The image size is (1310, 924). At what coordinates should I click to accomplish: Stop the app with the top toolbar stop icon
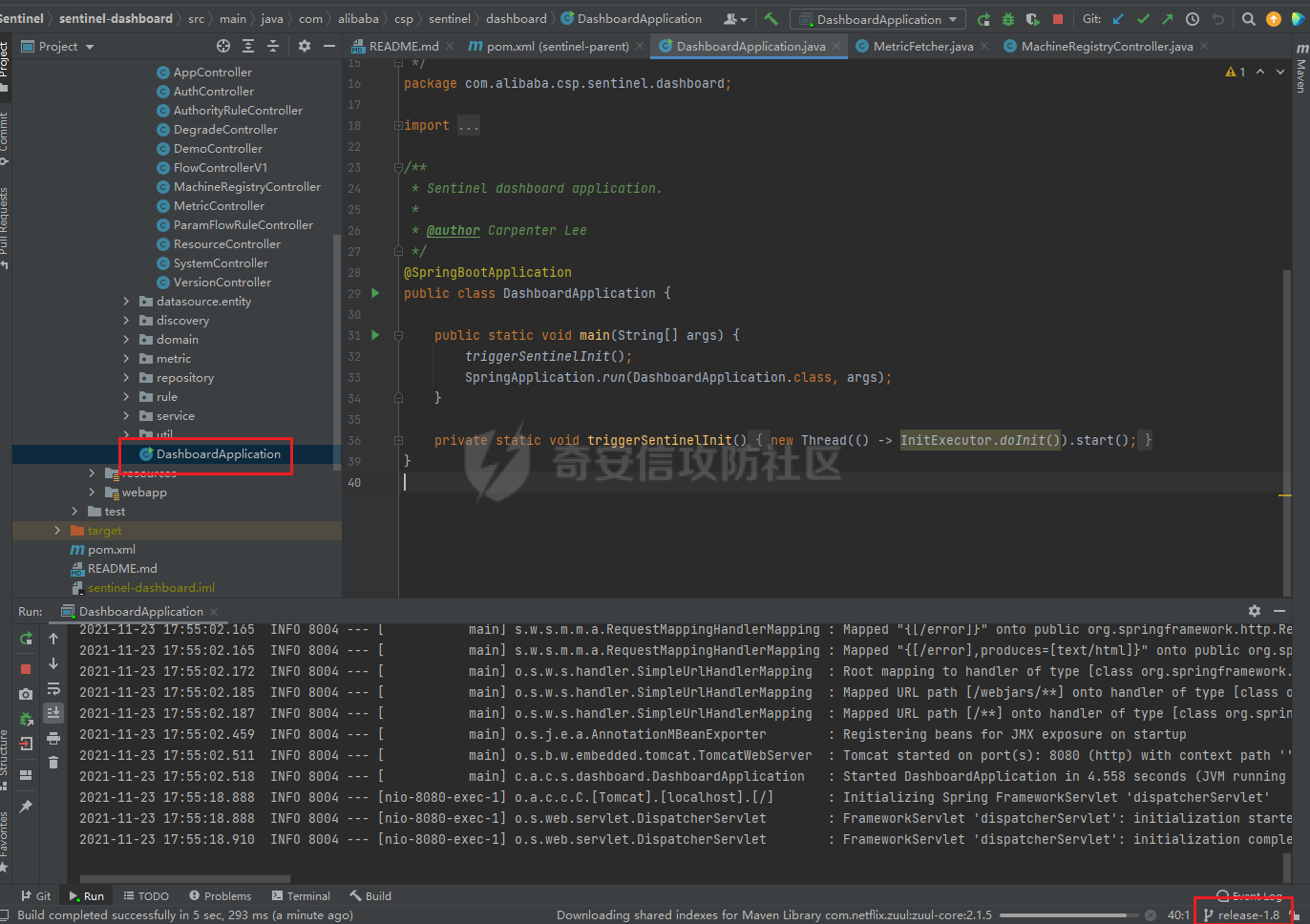1058,19
